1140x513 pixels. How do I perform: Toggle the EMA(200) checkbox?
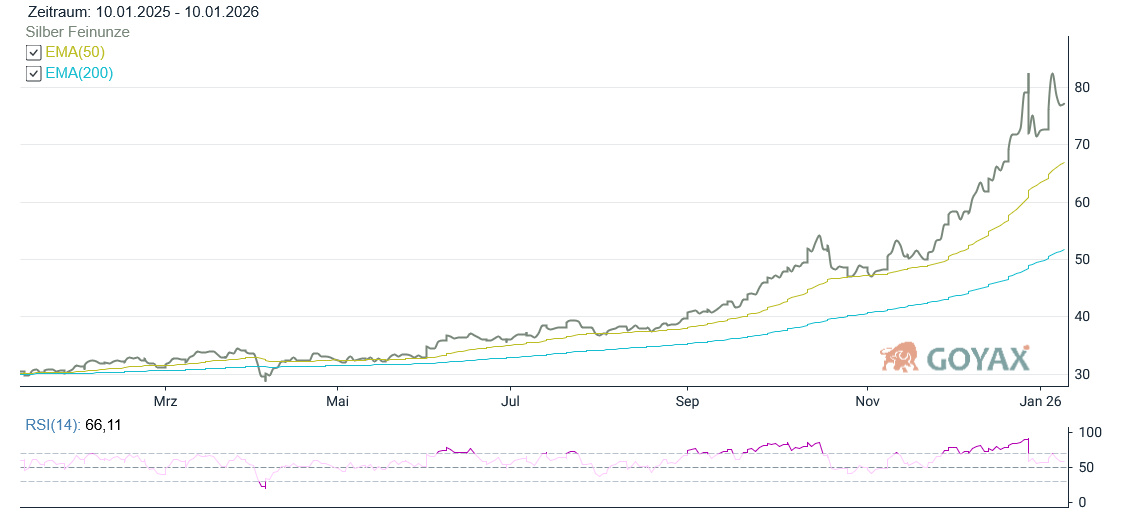tap(33, 73)
